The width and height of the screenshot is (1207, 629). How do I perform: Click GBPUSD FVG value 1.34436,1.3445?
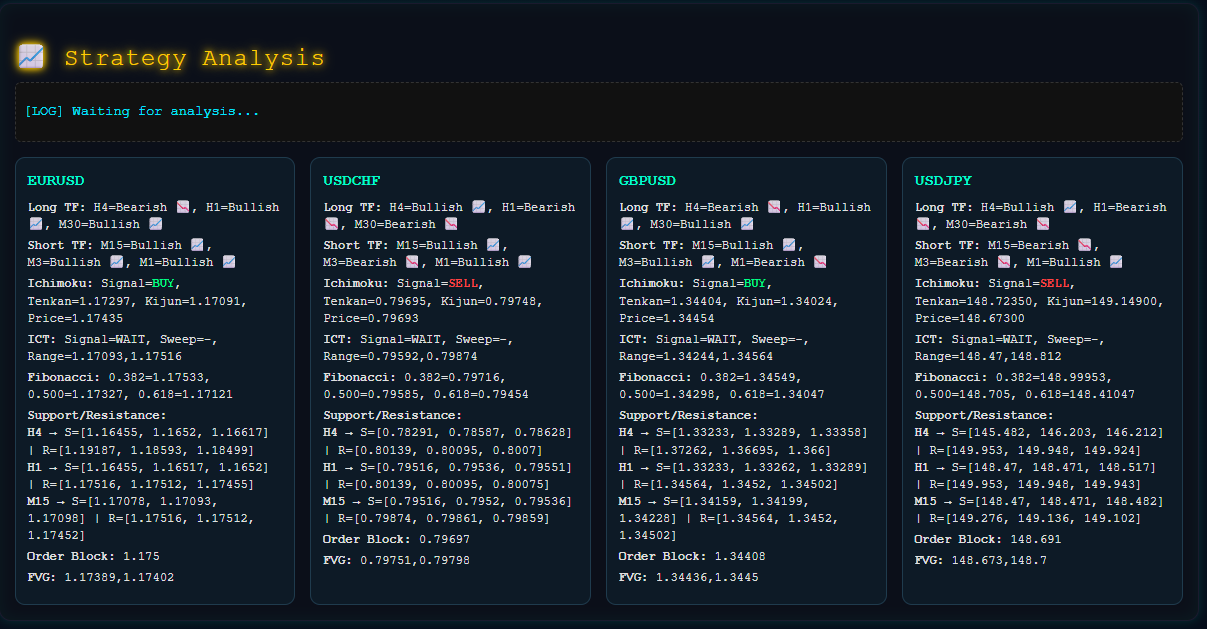(707, 577)
